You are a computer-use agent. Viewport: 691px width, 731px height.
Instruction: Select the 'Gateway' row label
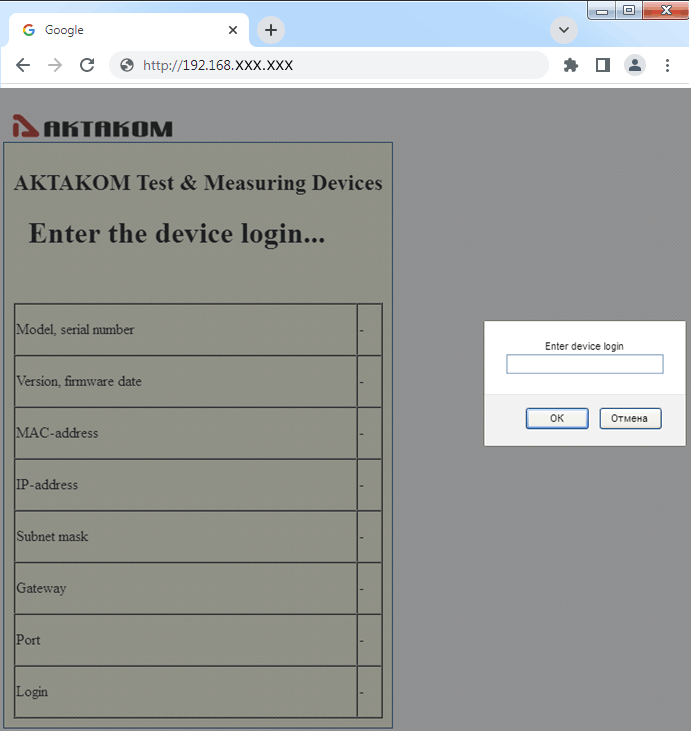(x=41, y=588)
